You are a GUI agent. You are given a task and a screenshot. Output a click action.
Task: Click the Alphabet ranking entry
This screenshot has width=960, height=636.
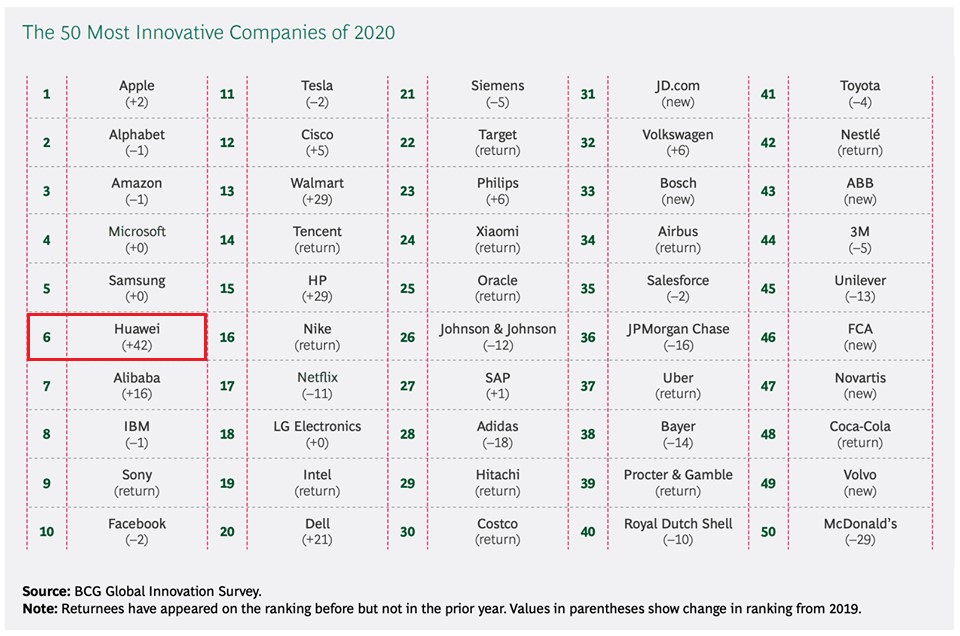(137, 143)
